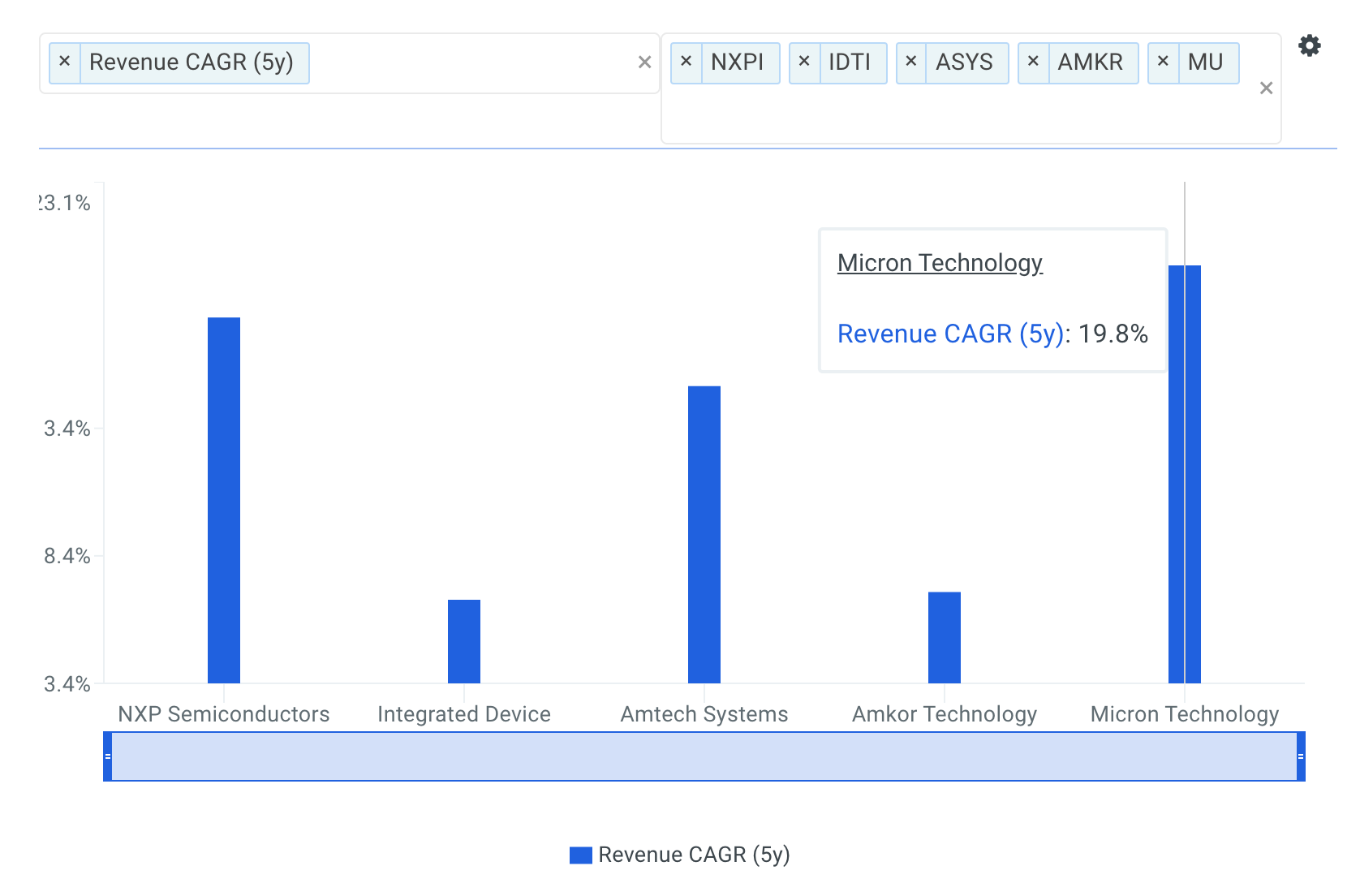Select the NXP Semiconductors bar
This screenshot has width=1360, height=896.
(x=224, y=500)
